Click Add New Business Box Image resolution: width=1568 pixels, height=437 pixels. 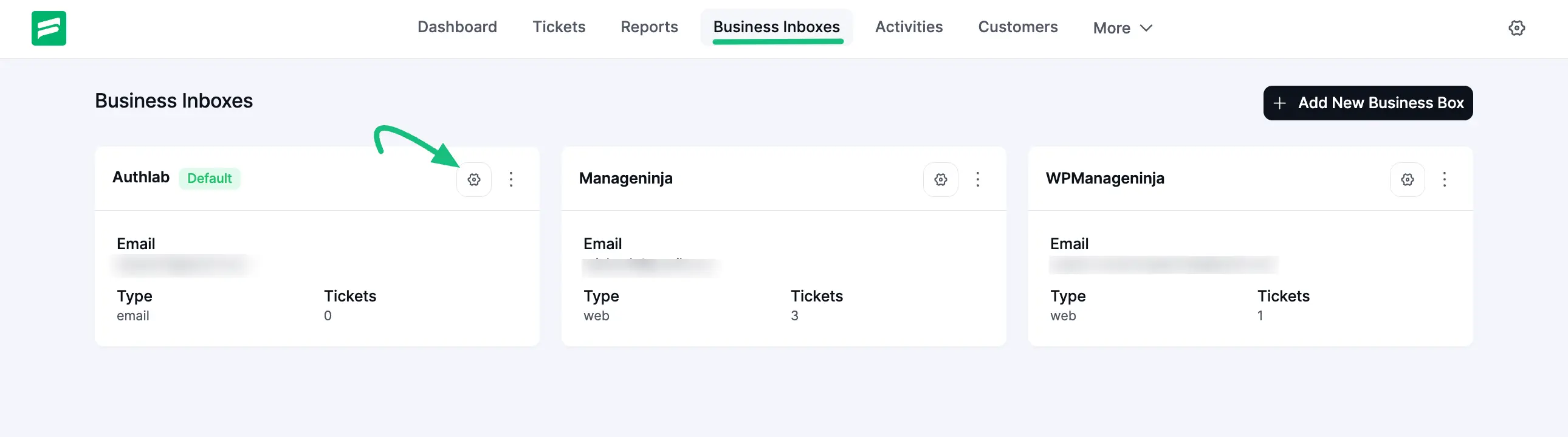click(x=1367, y=103)
